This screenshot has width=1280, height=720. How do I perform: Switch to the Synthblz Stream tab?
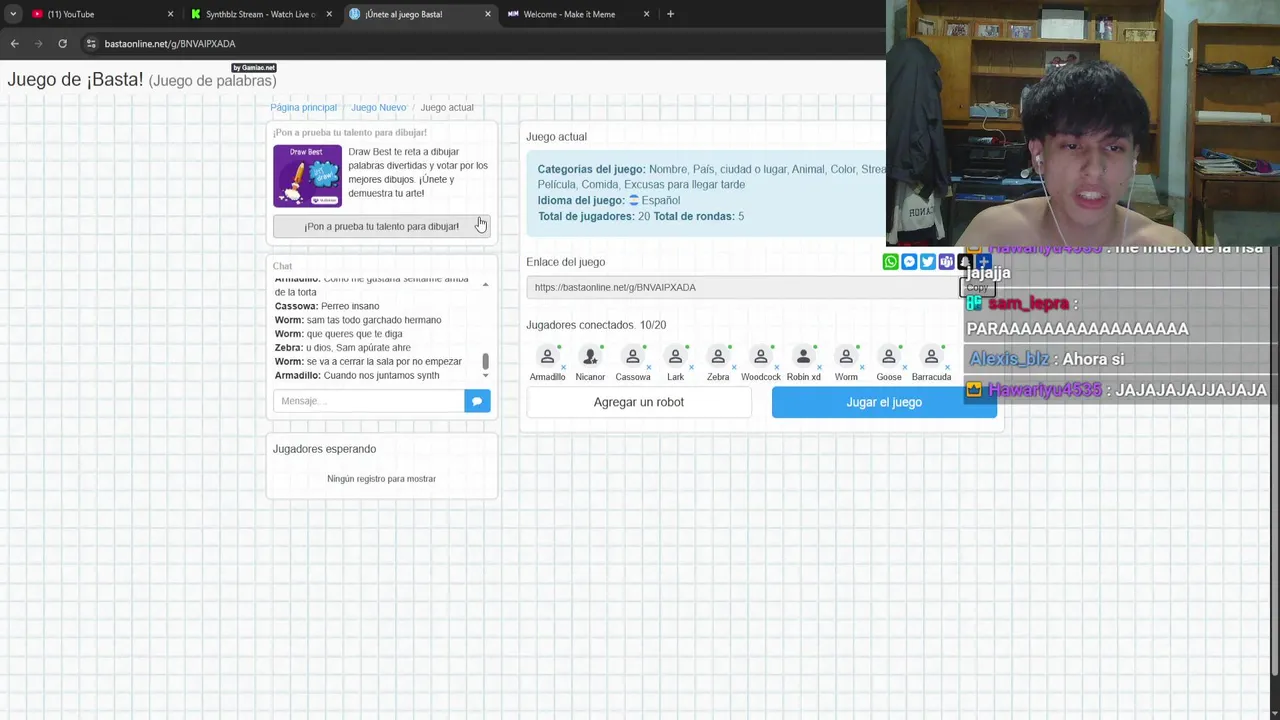pos(260,14)
